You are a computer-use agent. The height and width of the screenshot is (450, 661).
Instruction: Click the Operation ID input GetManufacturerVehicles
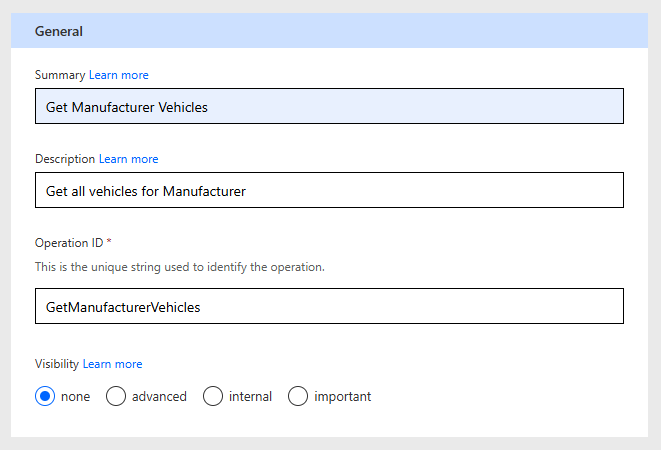tap(329, 307)
